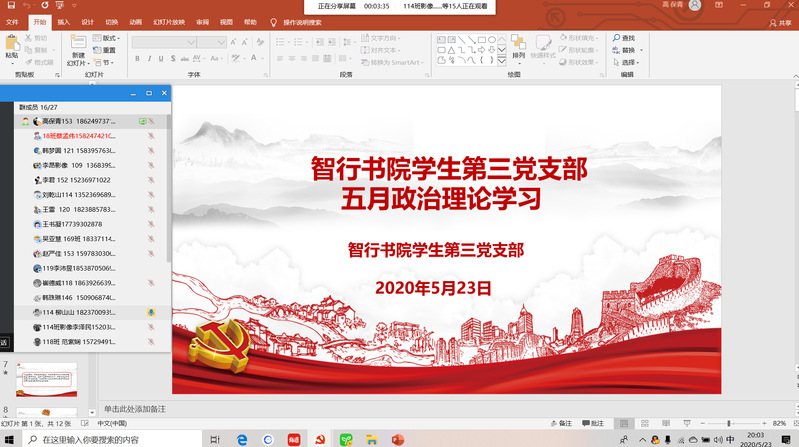Screen dimensions: 799x447
Task: Open the Insert (插入) ribbon tab
Action: click(x=64, y=21)
